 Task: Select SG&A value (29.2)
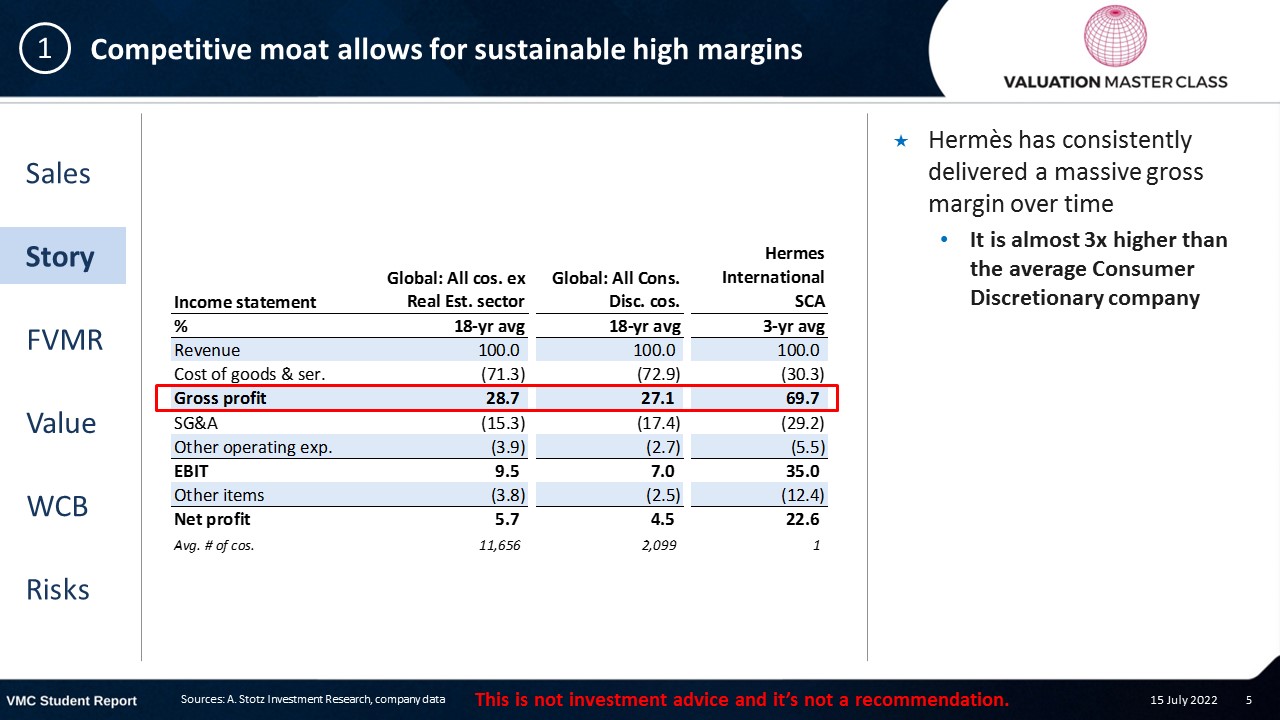point(801,423)
